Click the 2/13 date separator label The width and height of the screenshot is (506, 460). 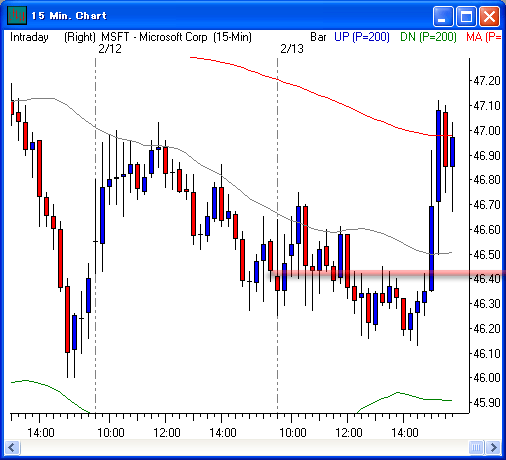pyautogui.click(x=292, y=49)
